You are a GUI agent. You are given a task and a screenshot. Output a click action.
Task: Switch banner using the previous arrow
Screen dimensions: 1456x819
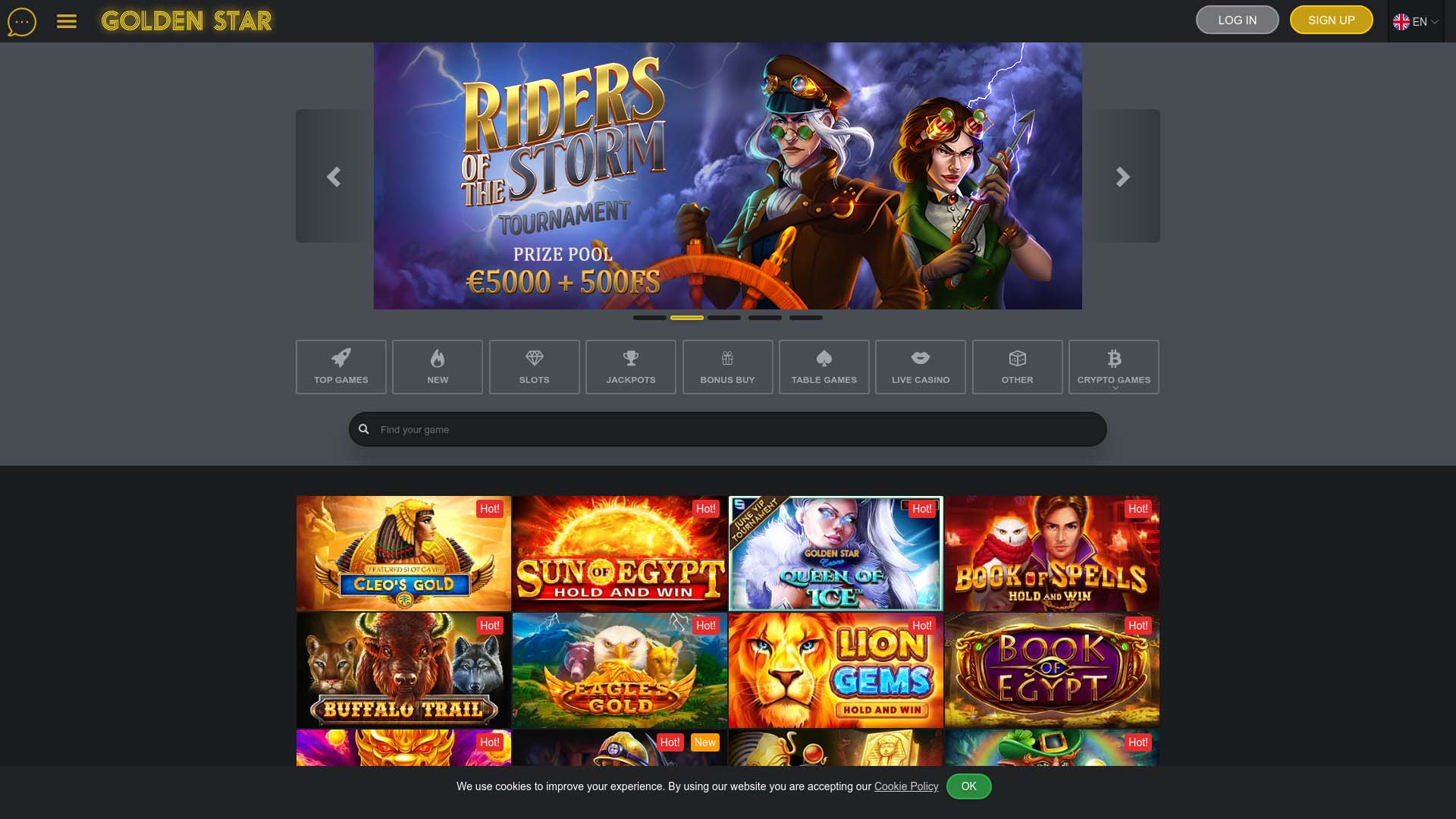[333, 176]
